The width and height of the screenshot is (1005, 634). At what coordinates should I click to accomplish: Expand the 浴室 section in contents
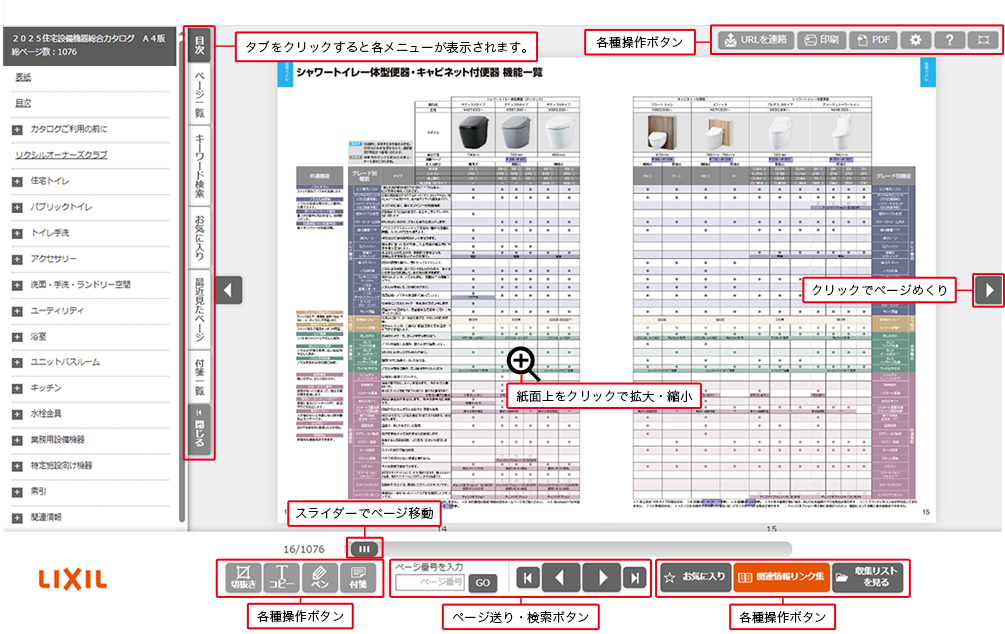click(x=17, y=336)
